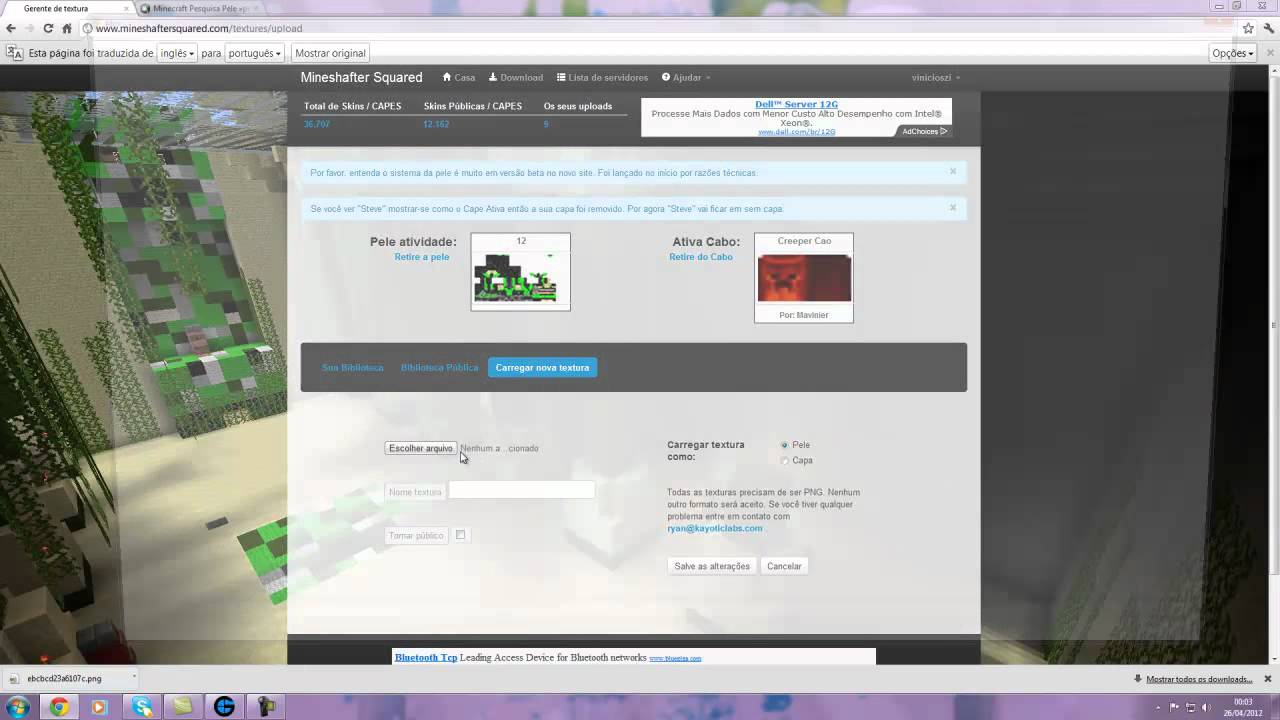Open the Windows Start menu

(17, 707)
